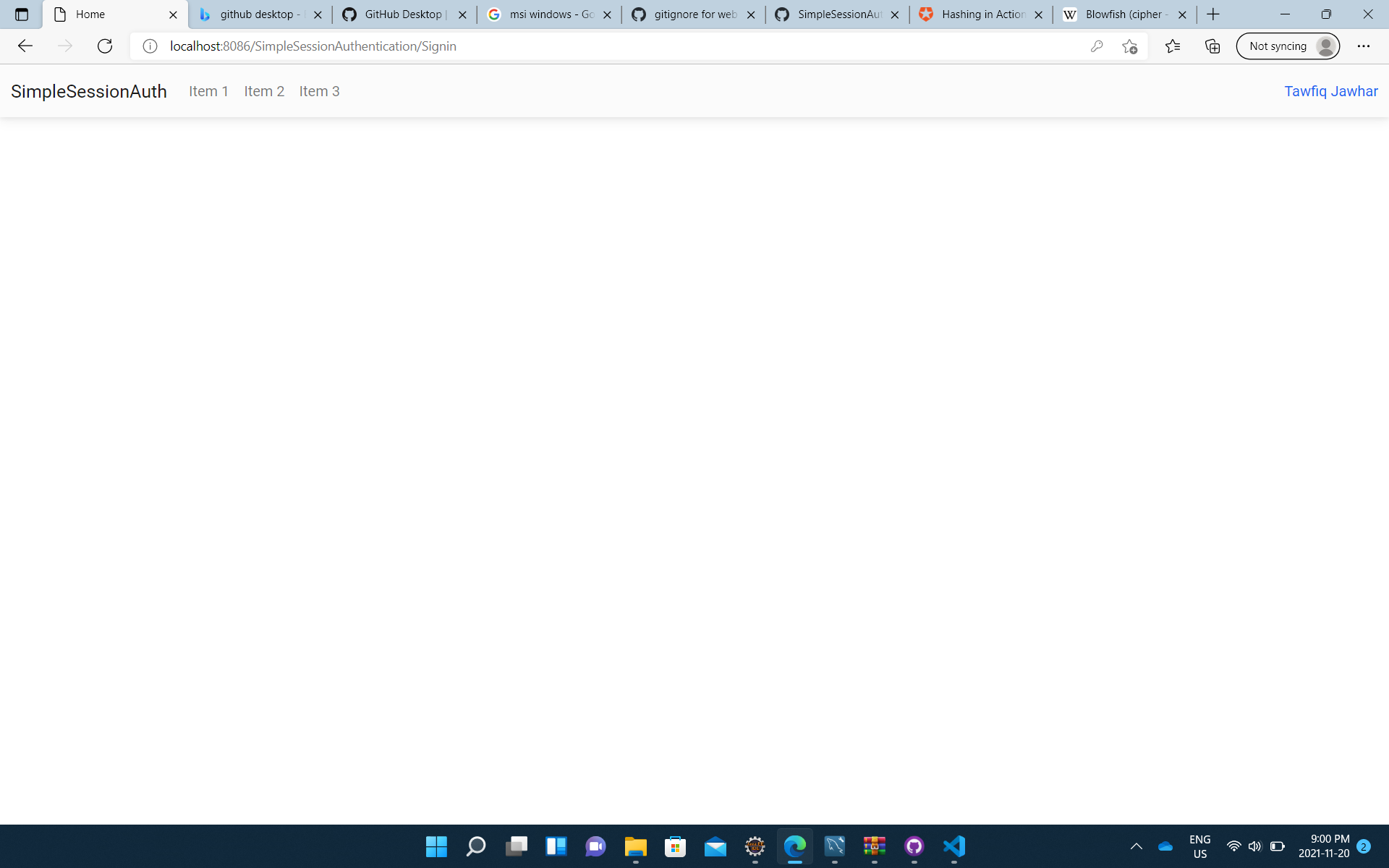Click the Item 2 nav link
1389x868 pixels.
(x=264, y=91)
